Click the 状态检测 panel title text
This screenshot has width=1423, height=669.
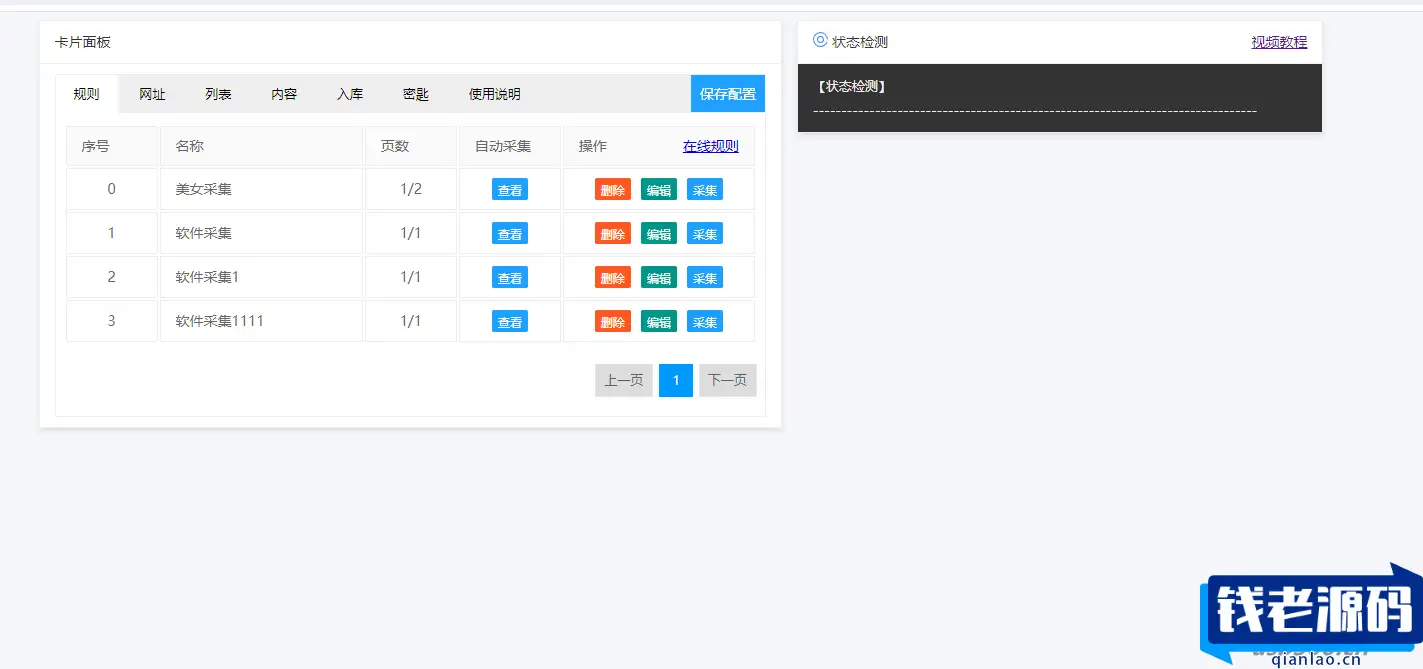point(860,42)
